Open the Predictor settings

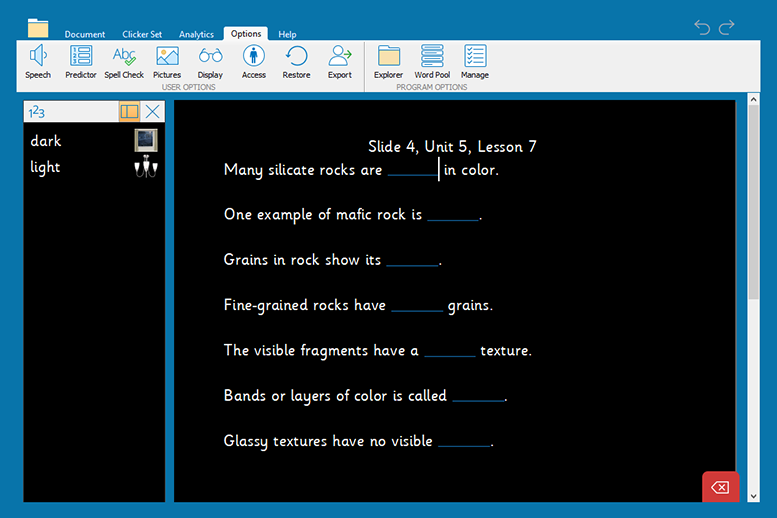(81, 61)
